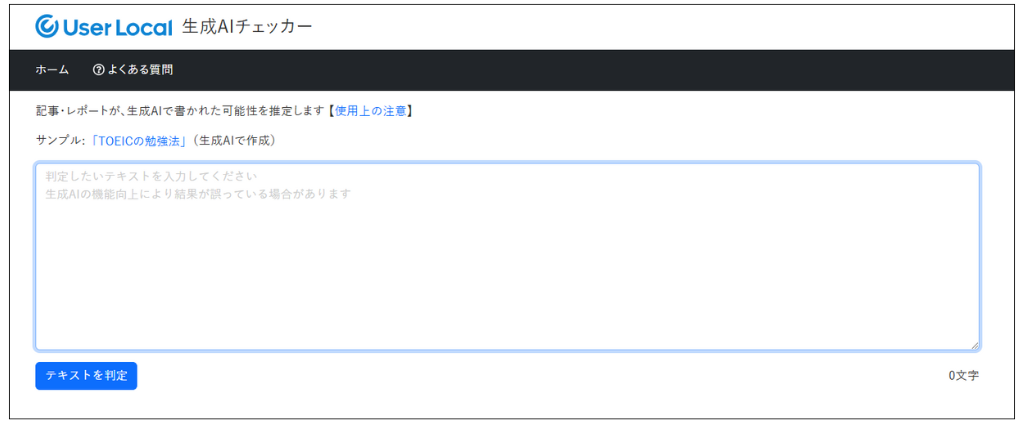This screenshot has height=429, width=1024.
Task: Click the question mark help icon
Action: [x=99, y=70]
